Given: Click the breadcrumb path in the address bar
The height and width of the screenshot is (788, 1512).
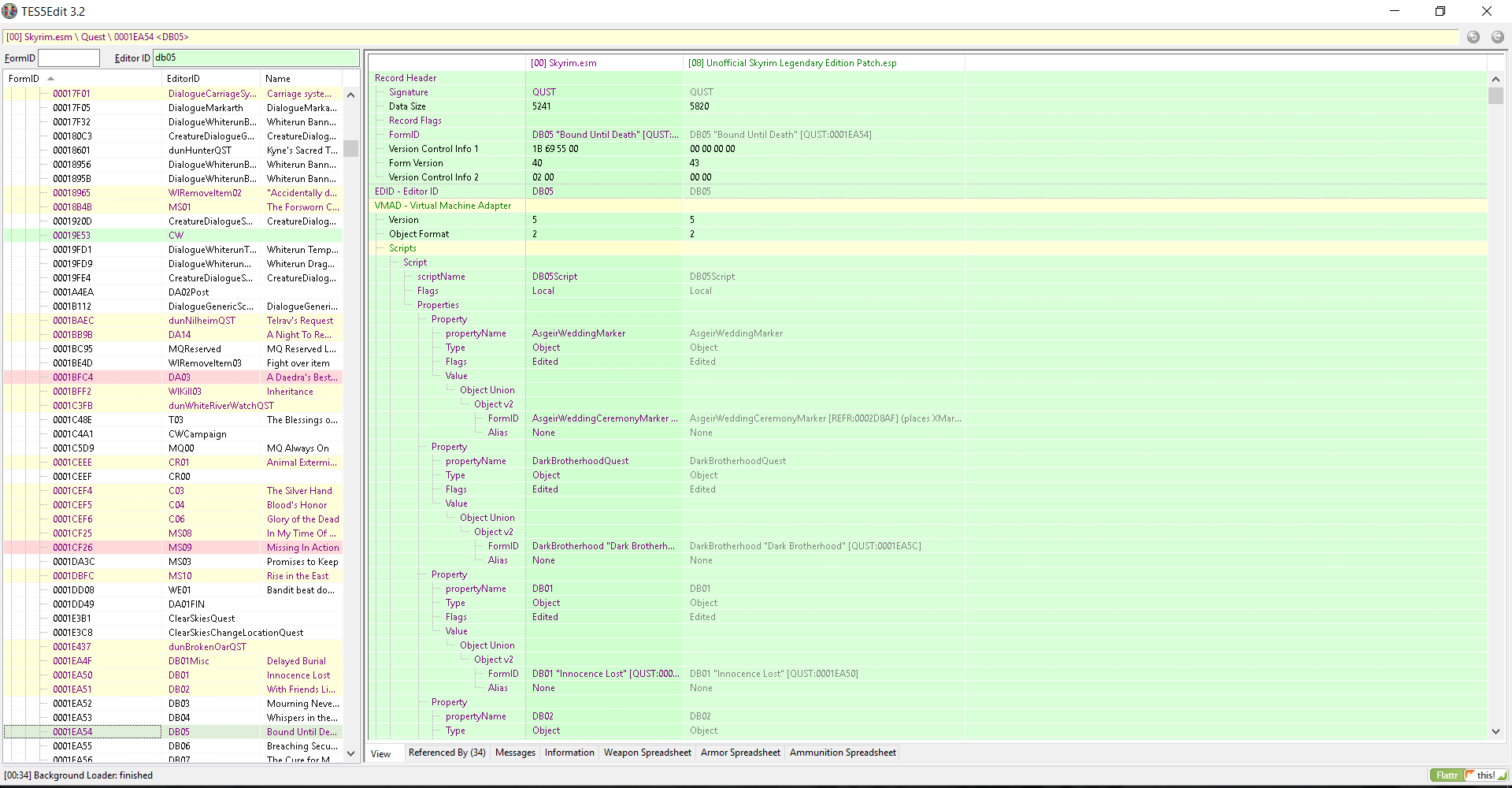Looking at the screenshot, I should tap(98, 37).
